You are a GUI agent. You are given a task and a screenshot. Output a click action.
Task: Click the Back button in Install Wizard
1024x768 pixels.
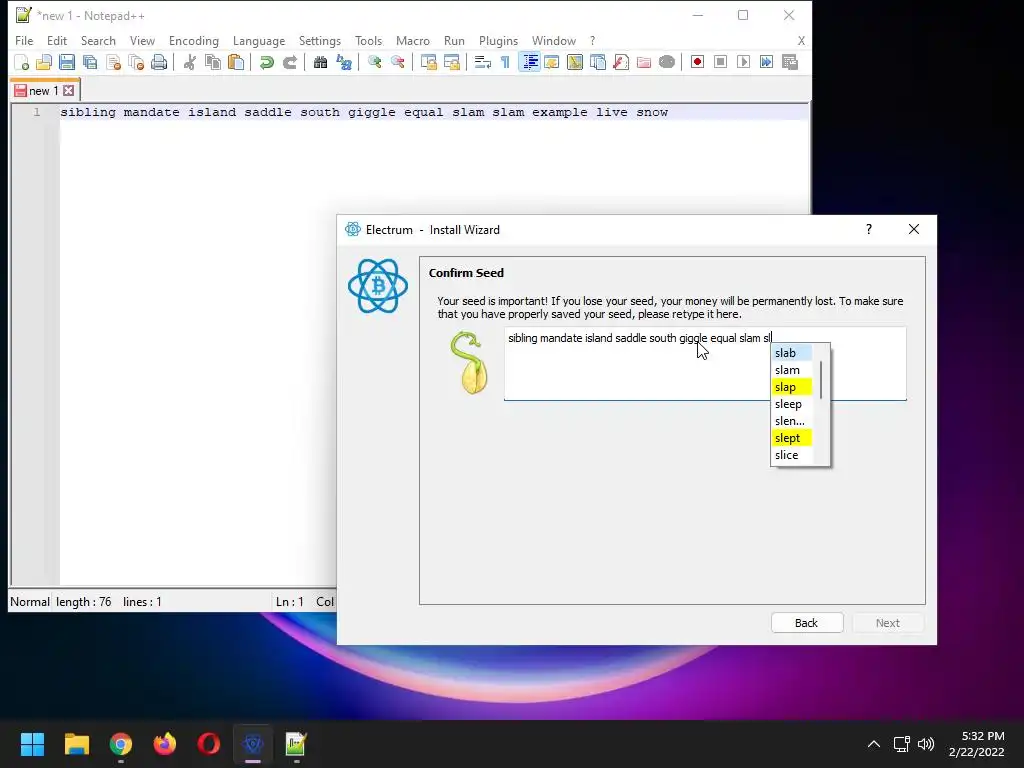point(807,623)
